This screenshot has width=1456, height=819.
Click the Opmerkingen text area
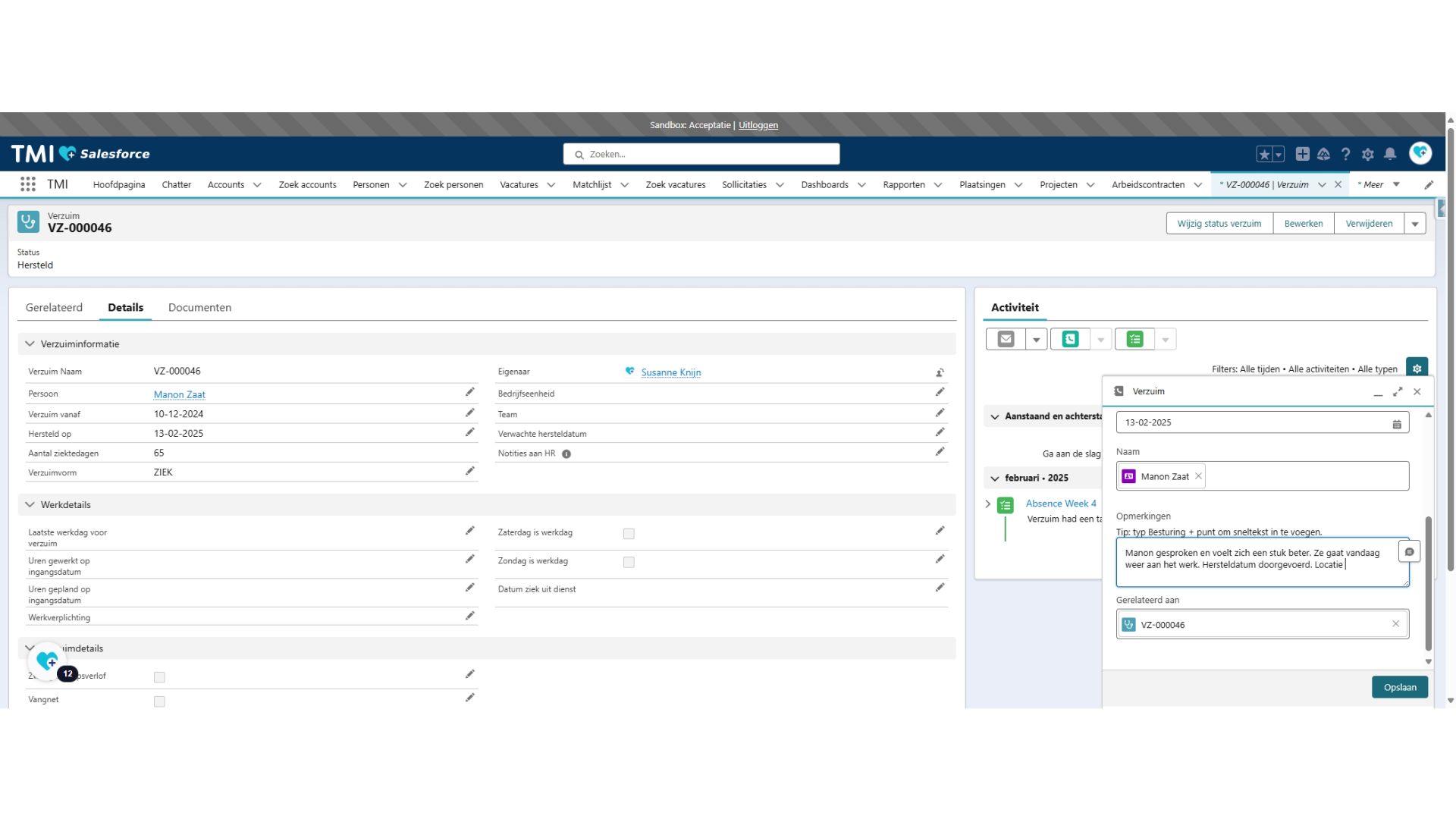tap(1263, 562)
